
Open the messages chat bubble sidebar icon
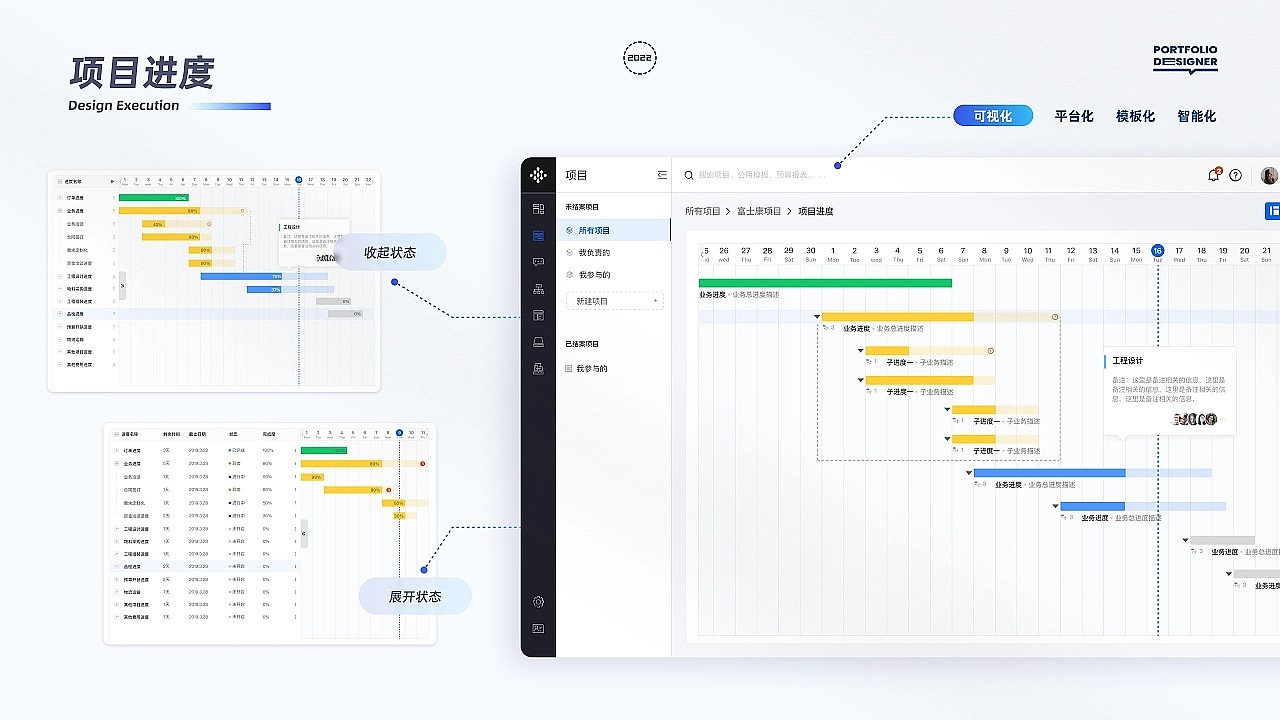point(538,262)
